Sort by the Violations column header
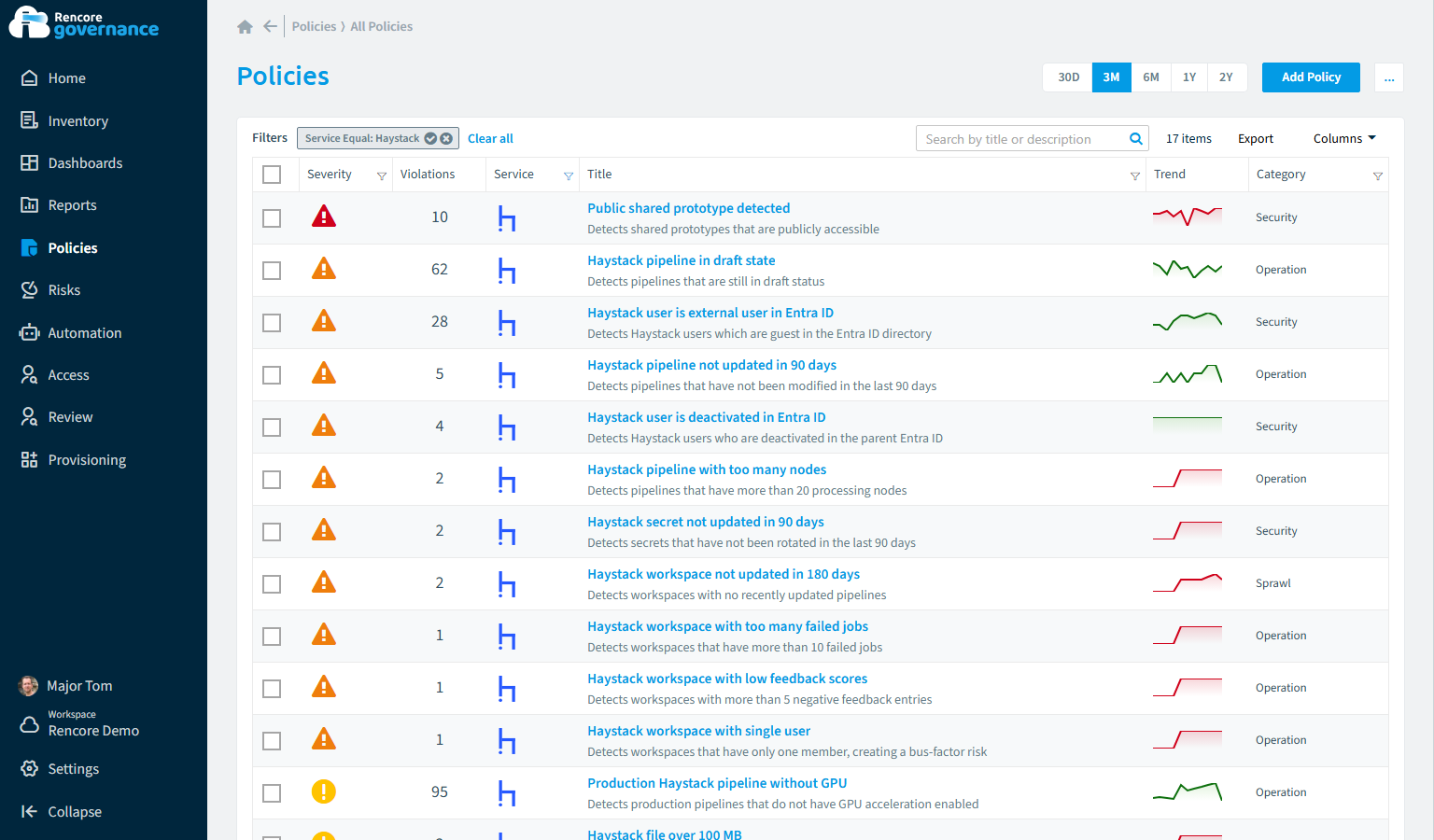 tap(428, 175)
